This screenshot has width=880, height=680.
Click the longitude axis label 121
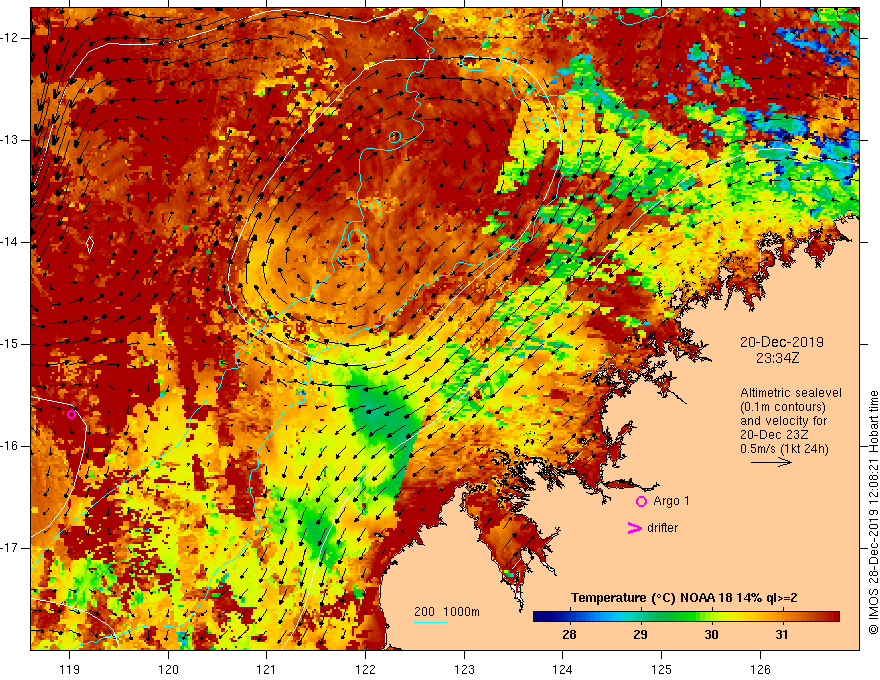click(267, 669)
